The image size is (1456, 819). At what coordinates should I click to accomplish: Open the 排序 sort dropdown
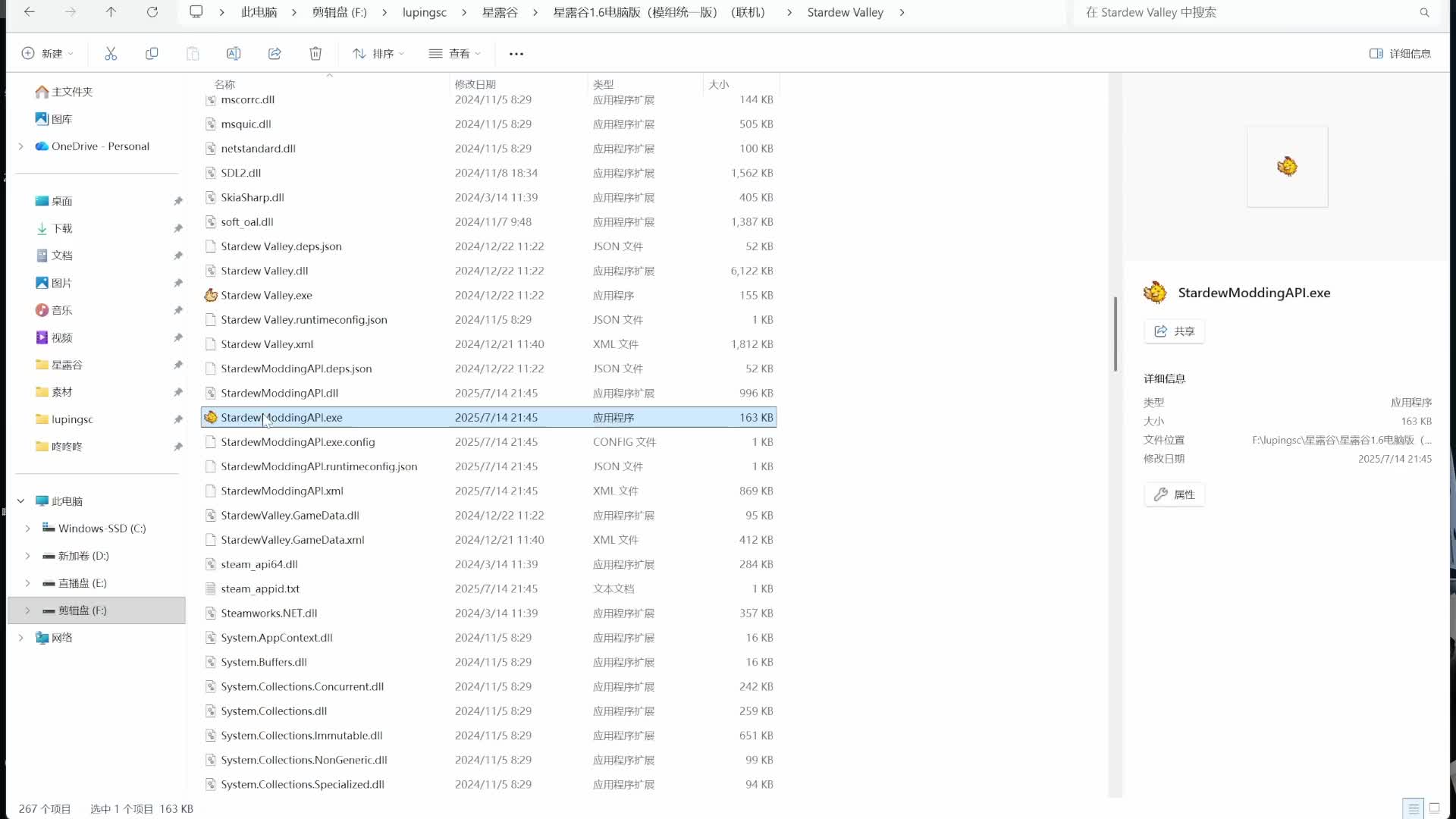coord(377,53)
